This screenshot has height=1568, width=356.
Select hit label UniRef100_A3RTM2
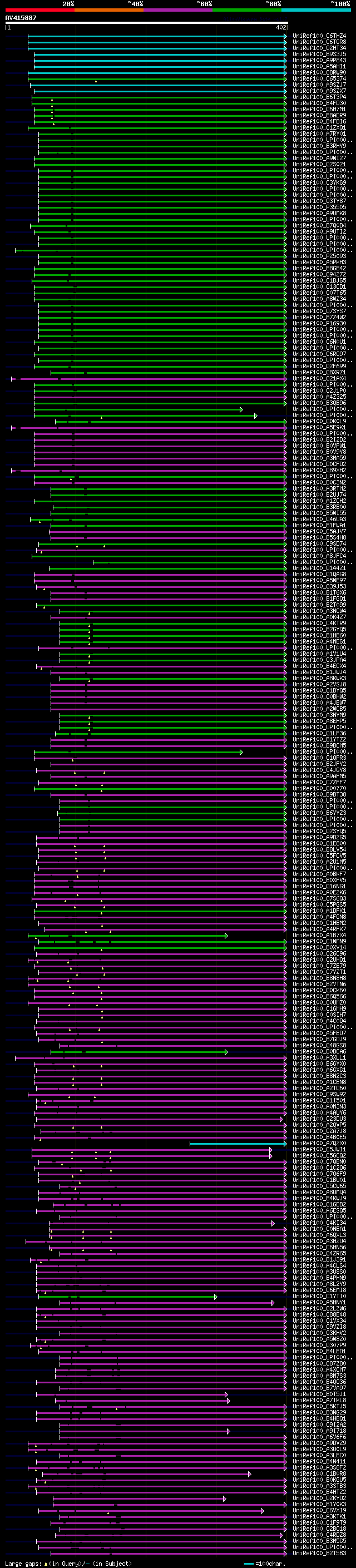(319, 489)
